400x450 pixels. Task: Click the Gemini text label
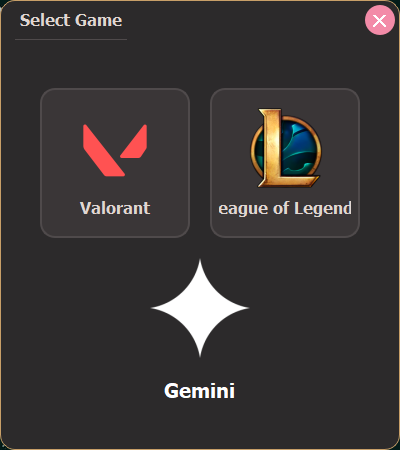tap(199, 391)
